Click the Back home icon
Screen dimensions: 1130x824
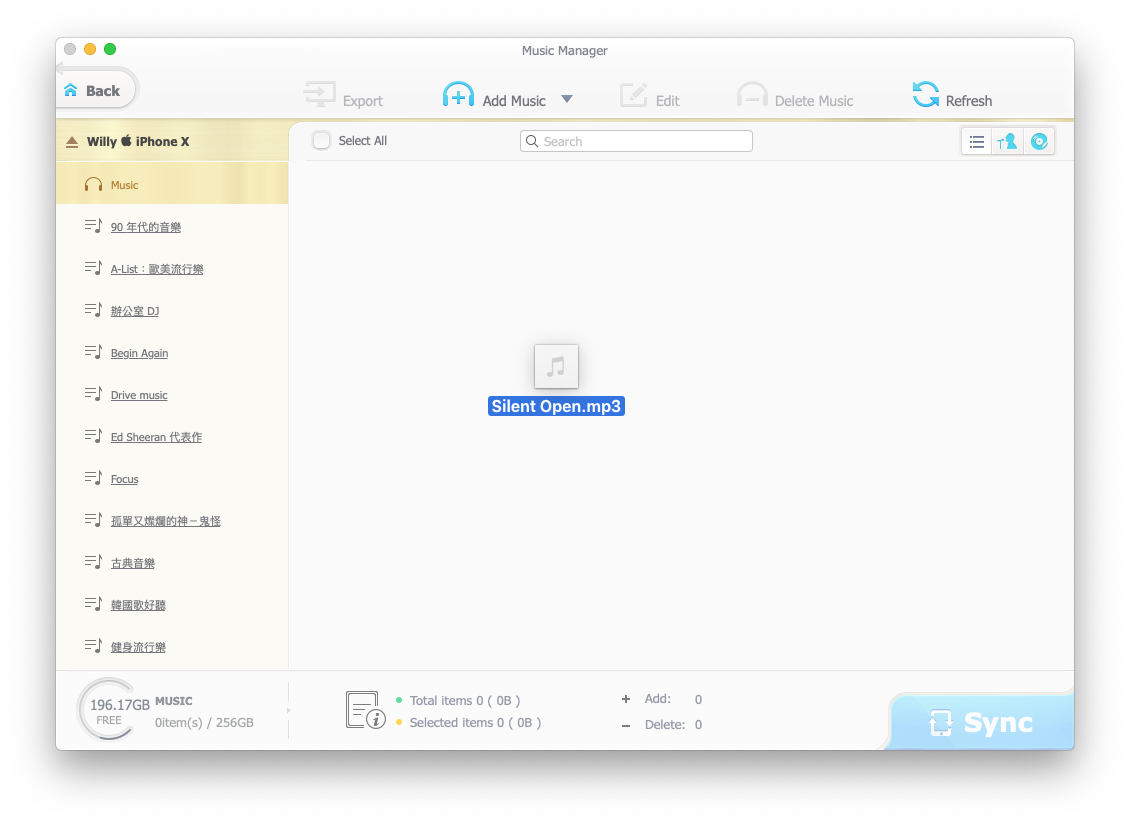[71, 90]
